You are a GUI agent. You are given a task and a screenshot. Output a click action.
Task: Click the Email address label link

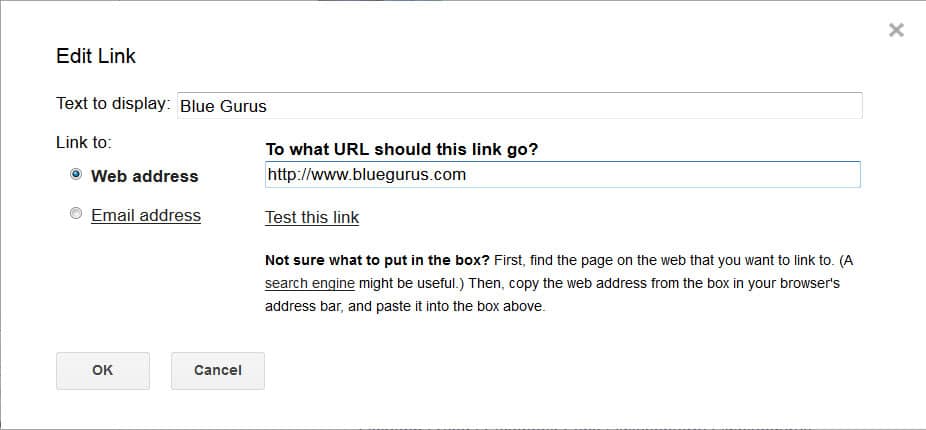pyautogui.click(x=146, y=215)
